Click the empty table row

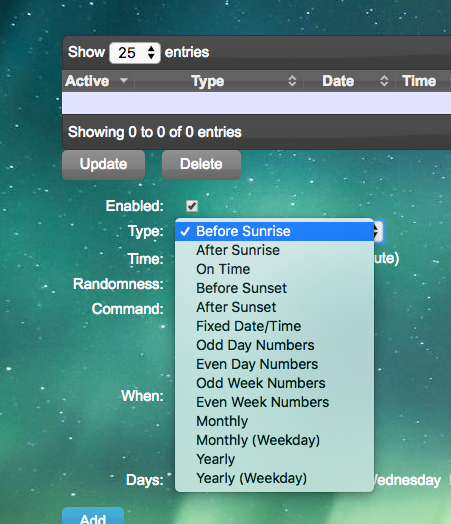point(257,103)
